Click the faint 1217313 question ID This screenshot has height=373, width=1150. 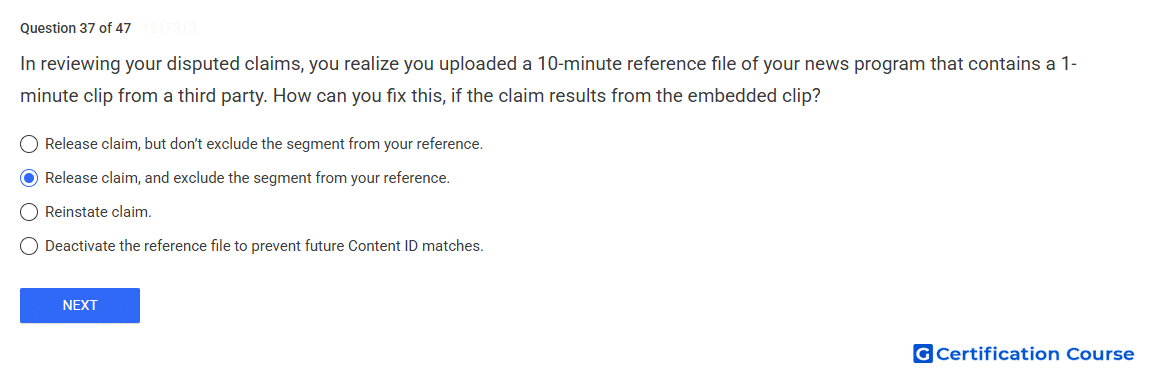pyautogui.click(x=168, y=29)
